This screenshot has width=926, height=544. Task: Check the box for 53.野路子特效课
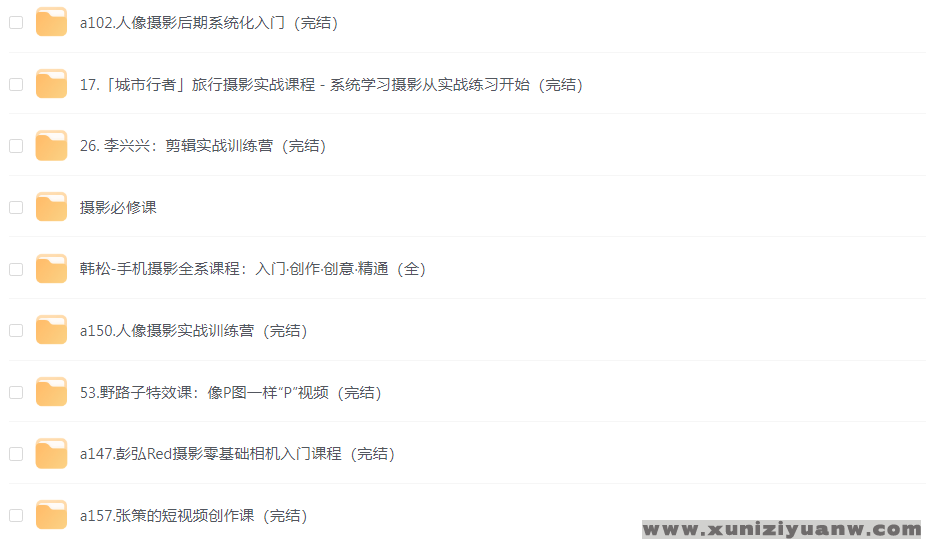[x=16, y=392]
